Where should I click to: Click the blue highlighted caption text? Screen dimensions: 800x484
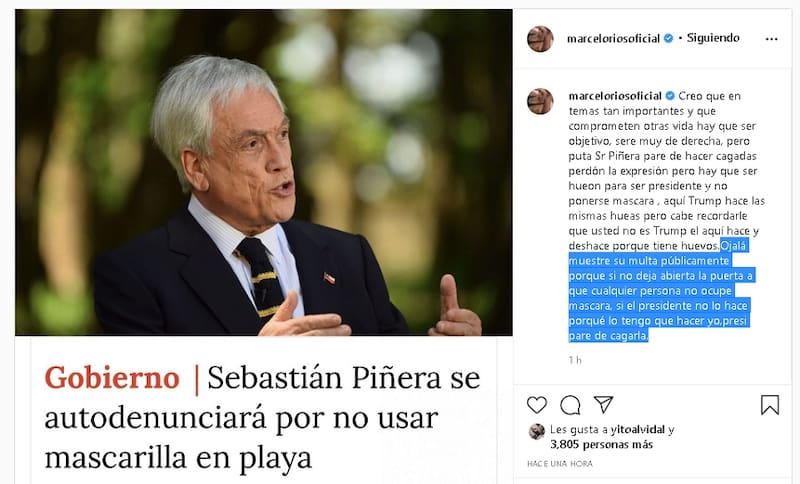click(x=661, y=291)
